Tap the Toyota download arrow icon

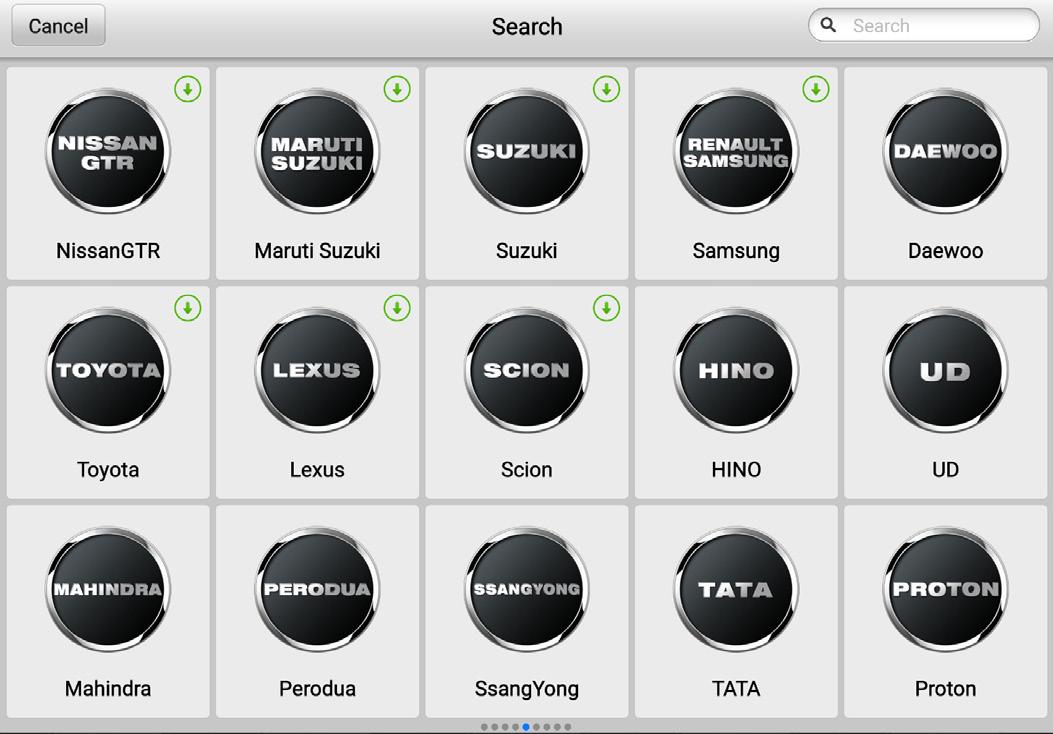pos(188,308)
